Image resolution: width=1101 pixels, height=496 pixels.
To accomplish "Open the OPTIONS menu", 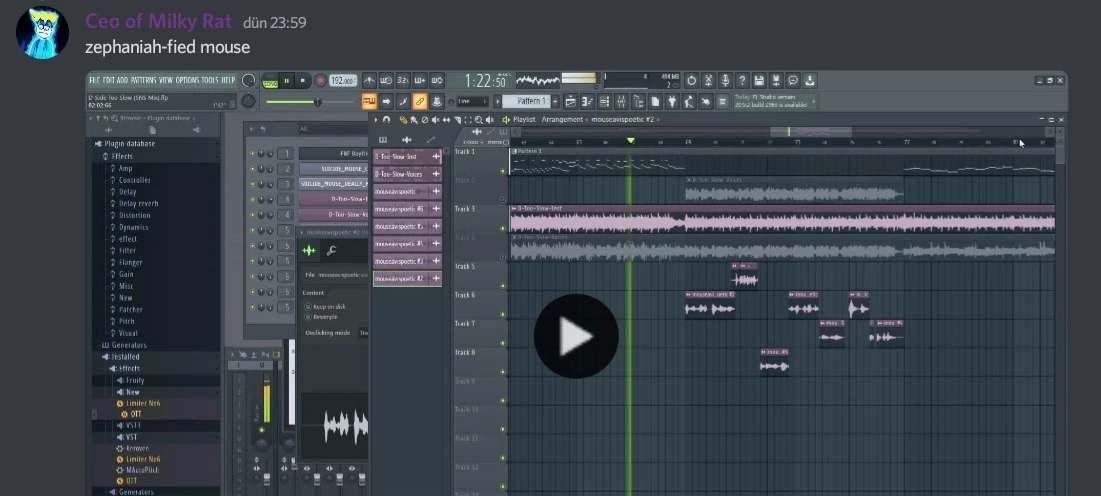I will pyautogui.click(x=187, y=80).
